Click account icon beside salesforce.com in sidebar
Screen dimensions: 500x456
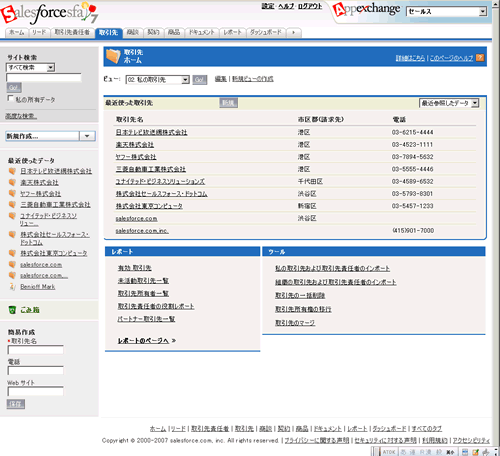[12, 265]
